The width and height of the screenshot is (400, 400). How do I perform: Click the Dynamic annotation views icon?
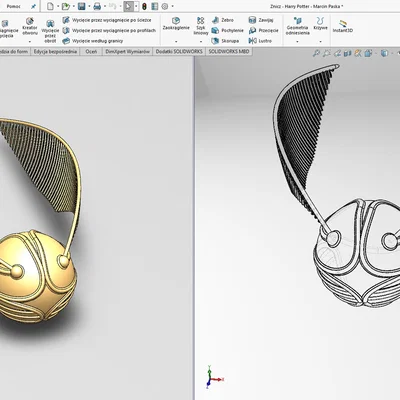pyautogui.click(x=358, y=53)
